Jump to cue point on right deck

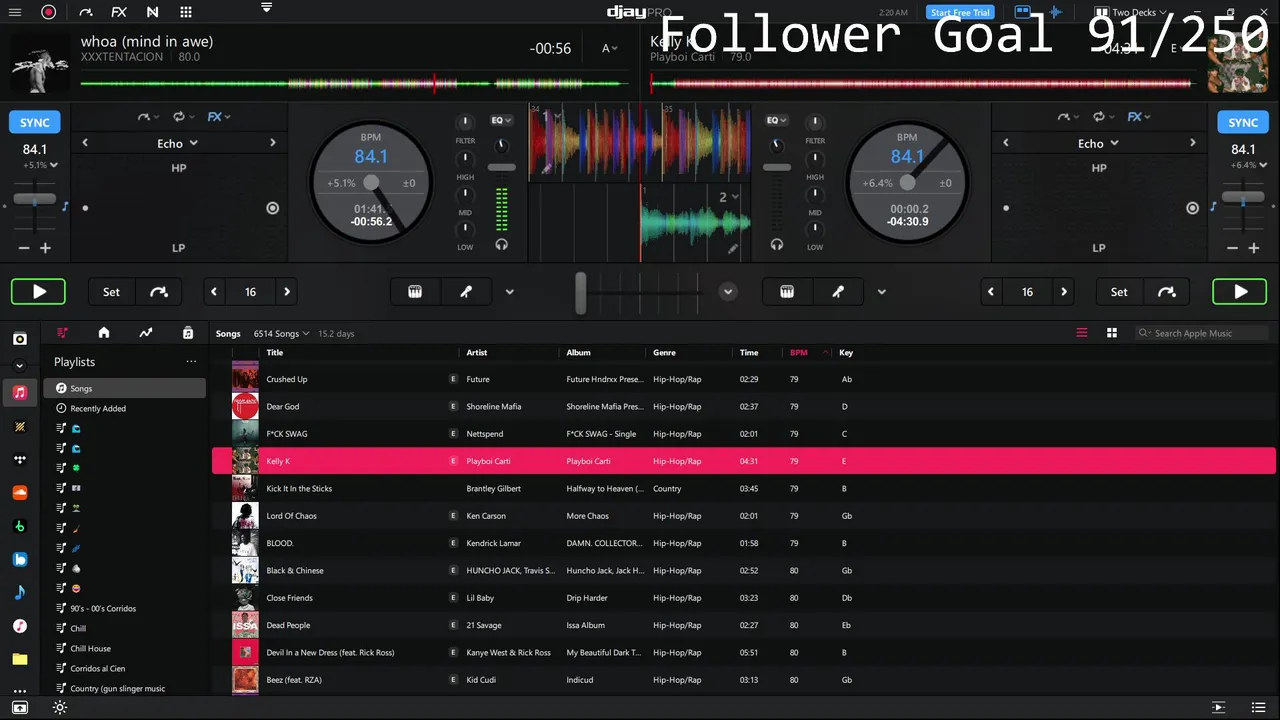tap(1167, 292)
